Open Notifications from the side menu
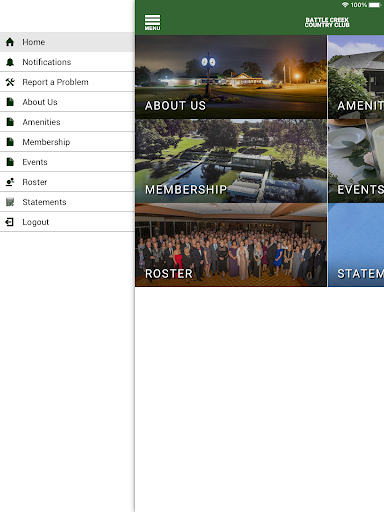Viewport: 384px width, 512px height. [x=67, y=62]
